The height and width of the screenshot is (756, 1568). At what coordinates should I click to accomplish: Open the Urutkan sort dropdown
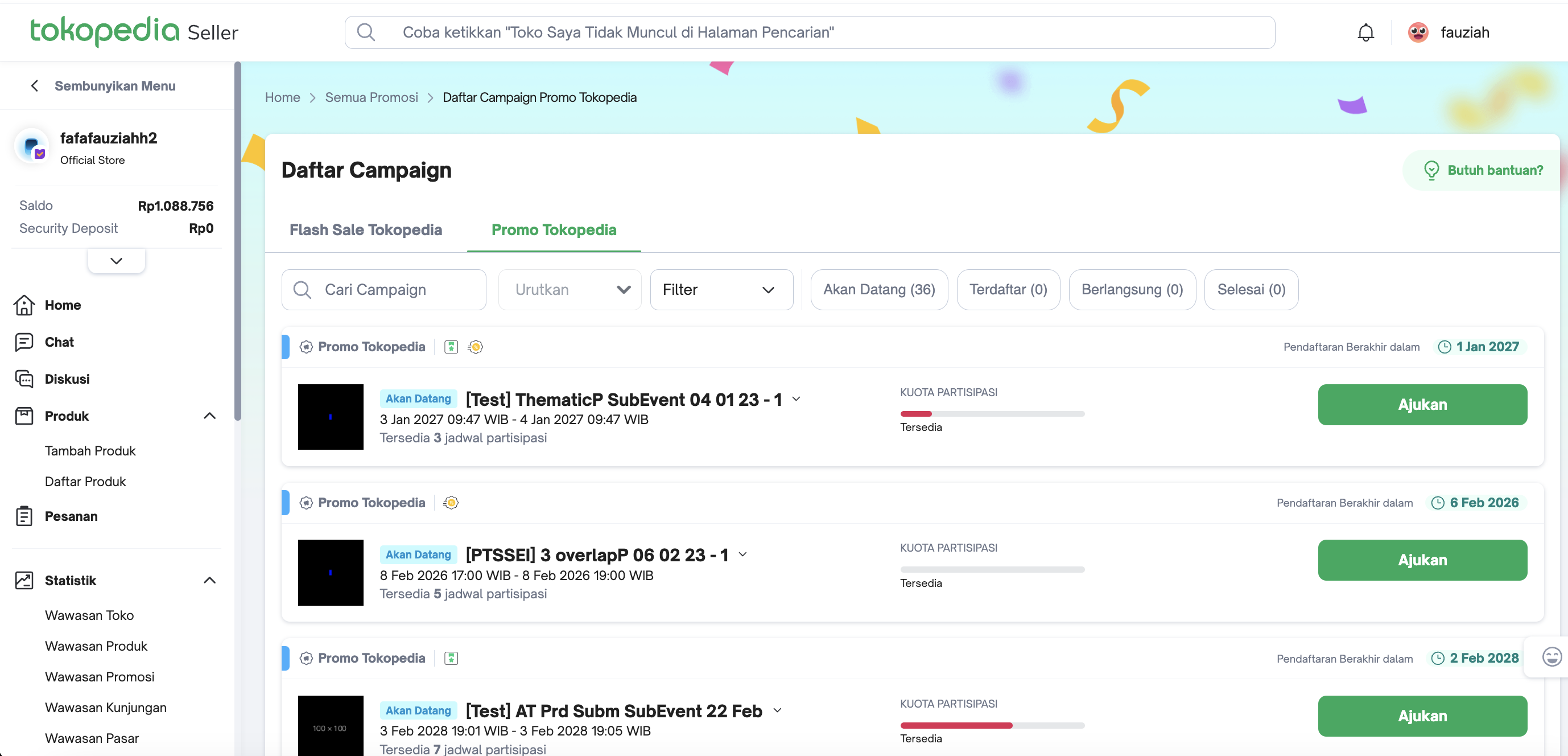click(569, 289)
